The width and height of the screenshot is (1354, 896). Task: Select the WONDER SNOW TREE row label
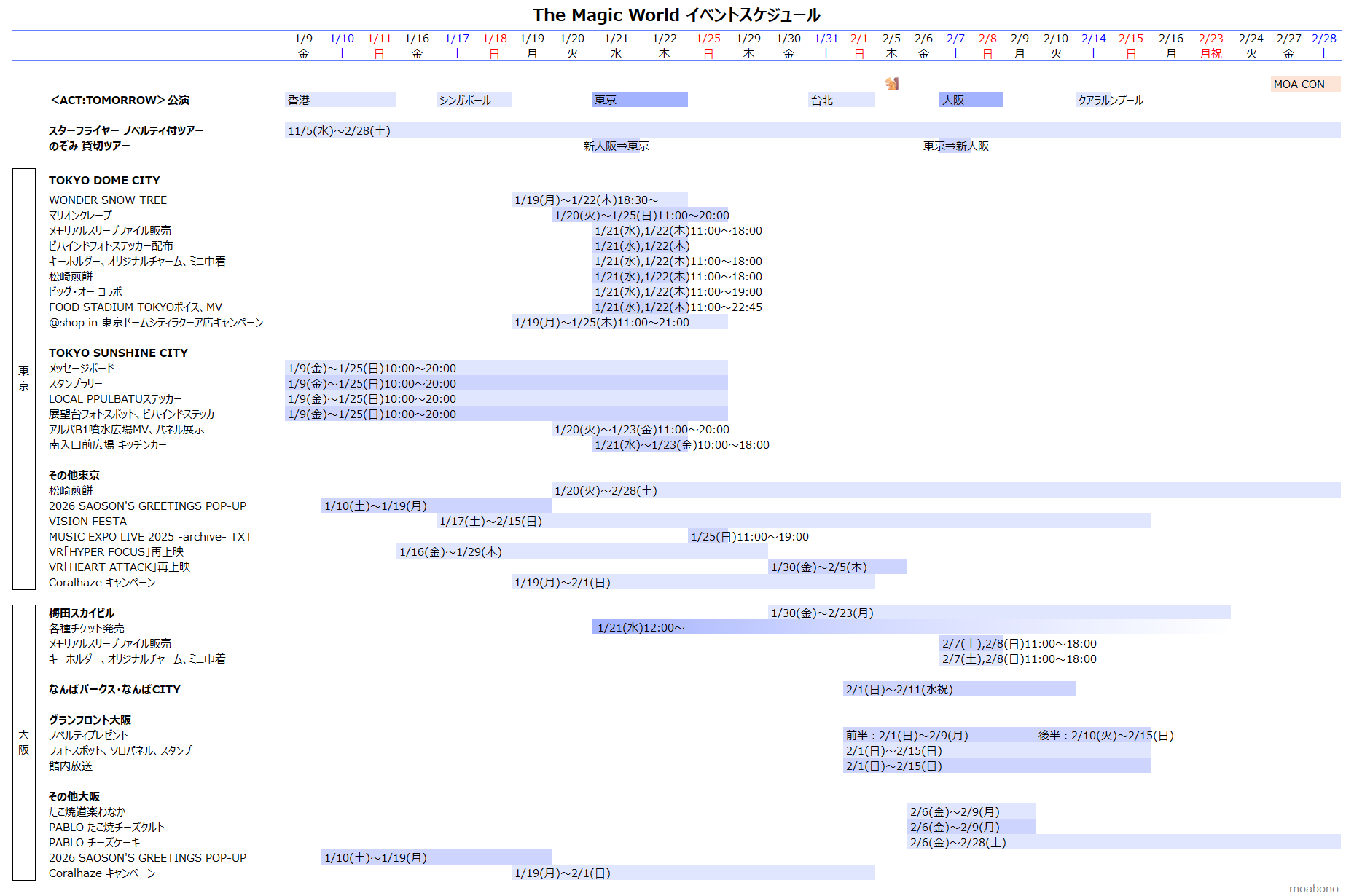point(108,200)
